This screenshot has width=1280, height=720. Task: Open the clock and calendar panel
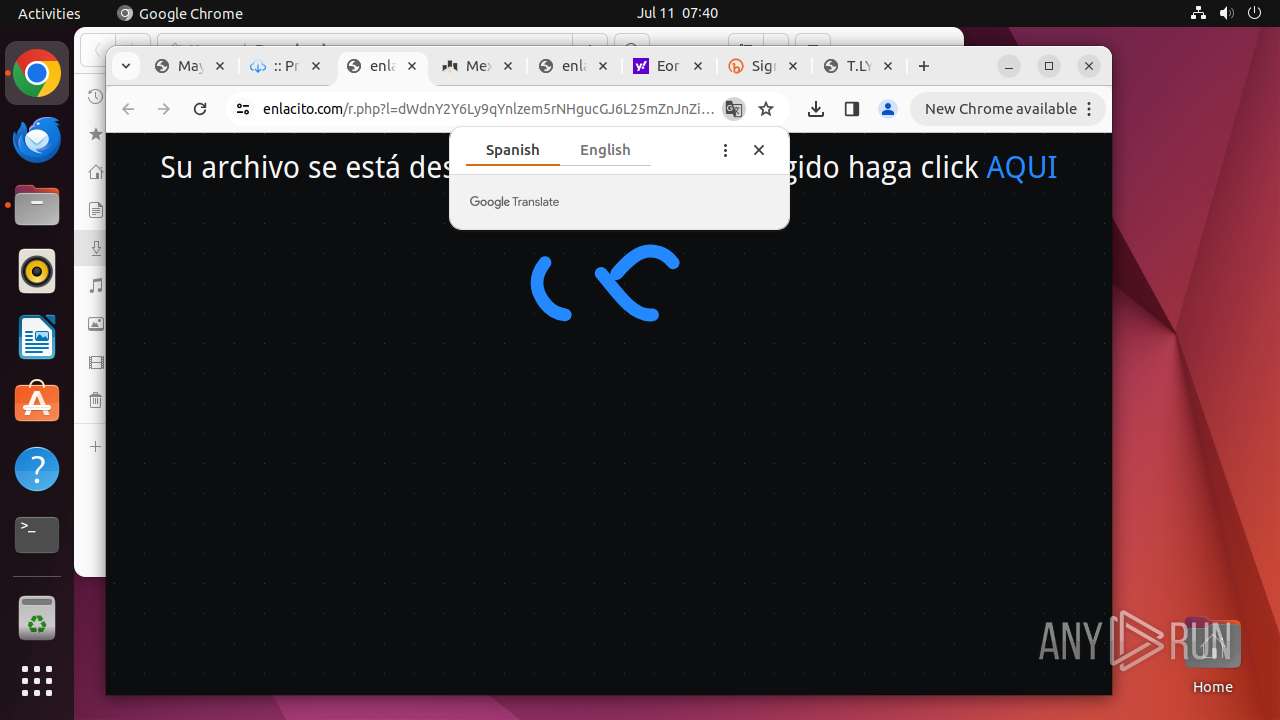677,13
